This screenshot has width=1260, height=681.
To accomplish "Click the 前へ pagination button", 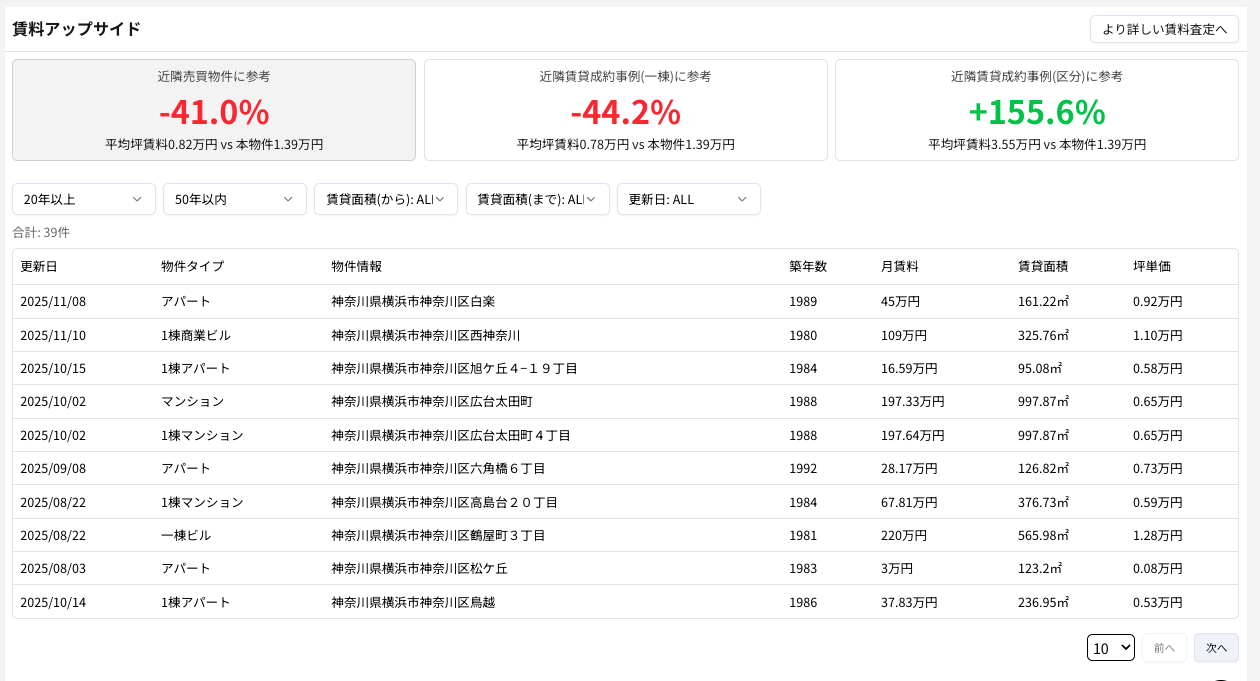I will (x=1164, y=647).
